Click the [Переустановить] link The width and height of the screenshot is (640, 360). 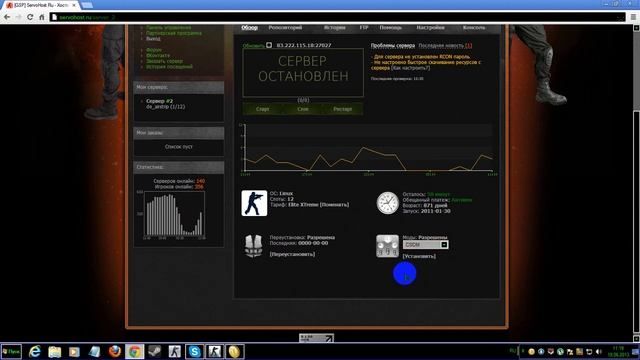click(292, 254)
